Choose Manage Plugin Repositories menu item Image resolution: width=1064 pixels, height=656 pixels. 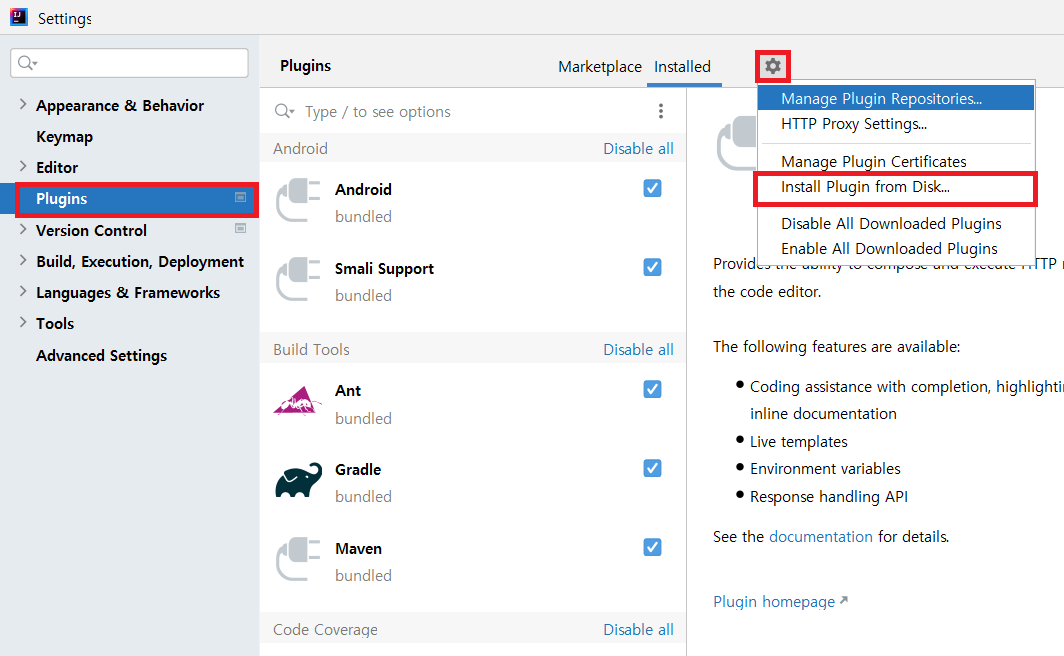[x=896, y=98]
